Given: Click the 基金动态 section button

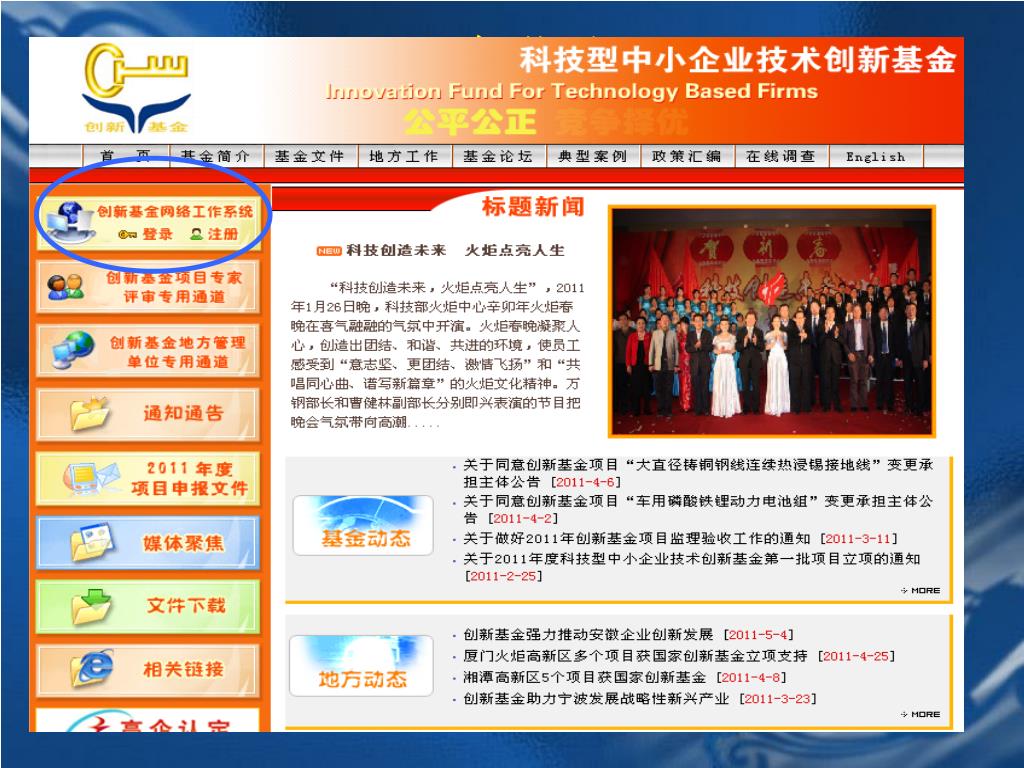Looking at the screenshot, I should click(x=363, y=525).
